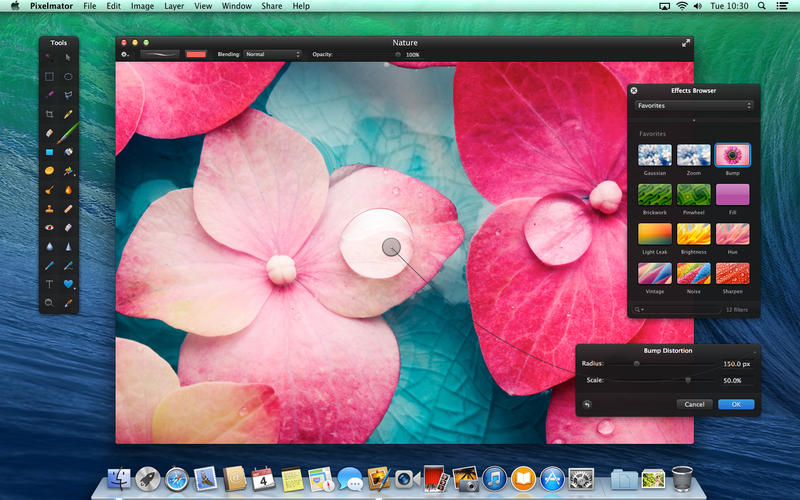800x500 pixels.
Task: Open the Layer menu
Action: pyautogui.click(x=174, y=6)
